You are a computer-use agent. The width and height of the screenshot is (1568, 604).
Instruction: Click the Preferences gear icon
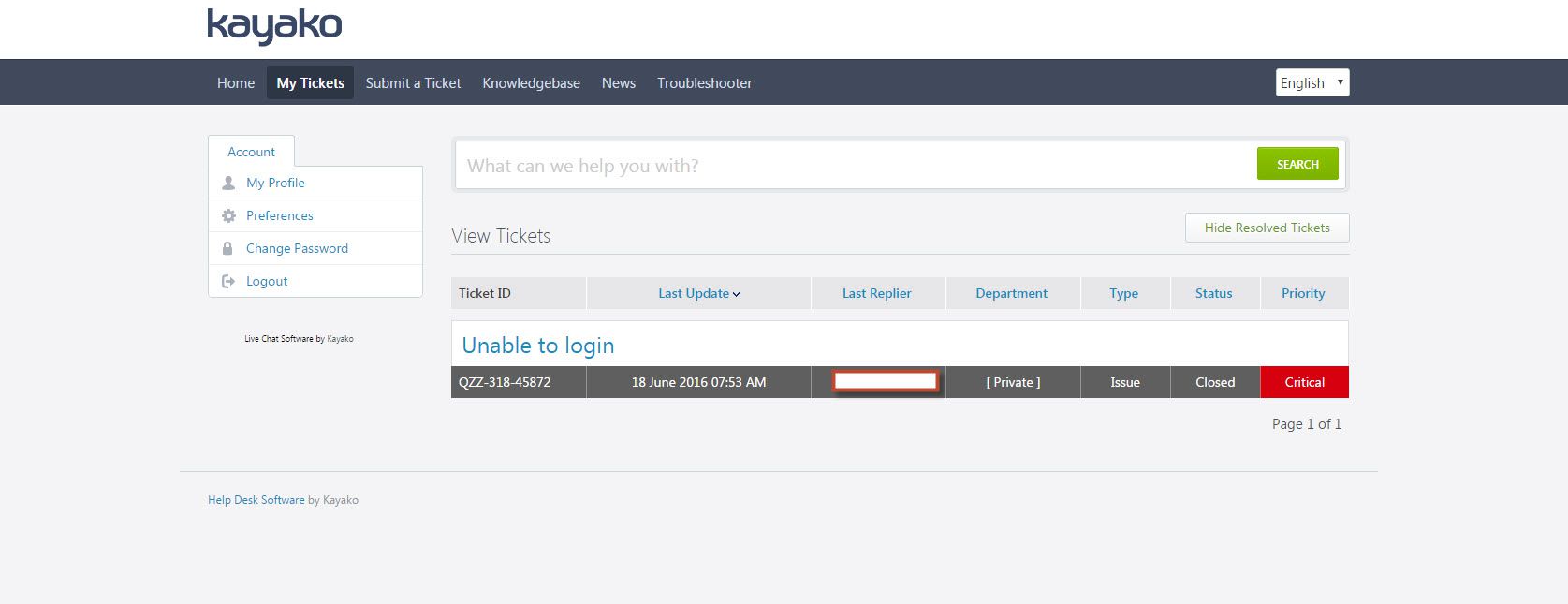tap(228, 216)
